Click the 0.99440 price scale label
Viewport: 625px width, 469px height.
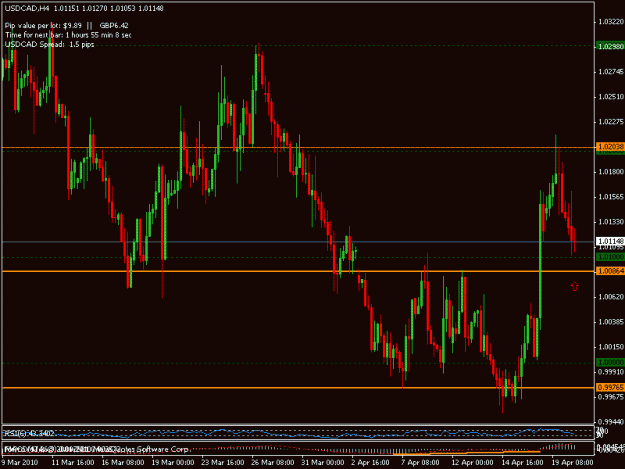(x=611, y=422)
